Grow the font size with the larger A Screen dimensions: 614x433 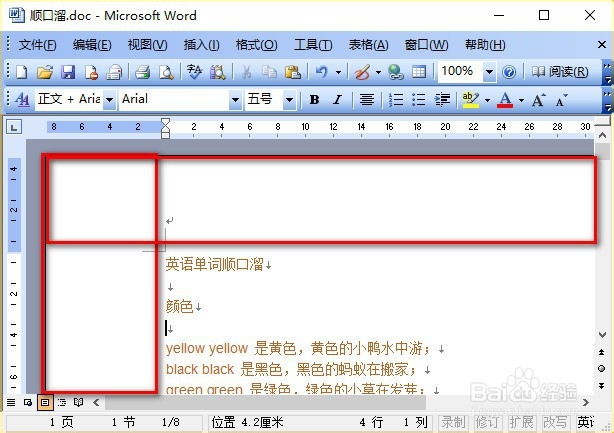coord(538,99)
